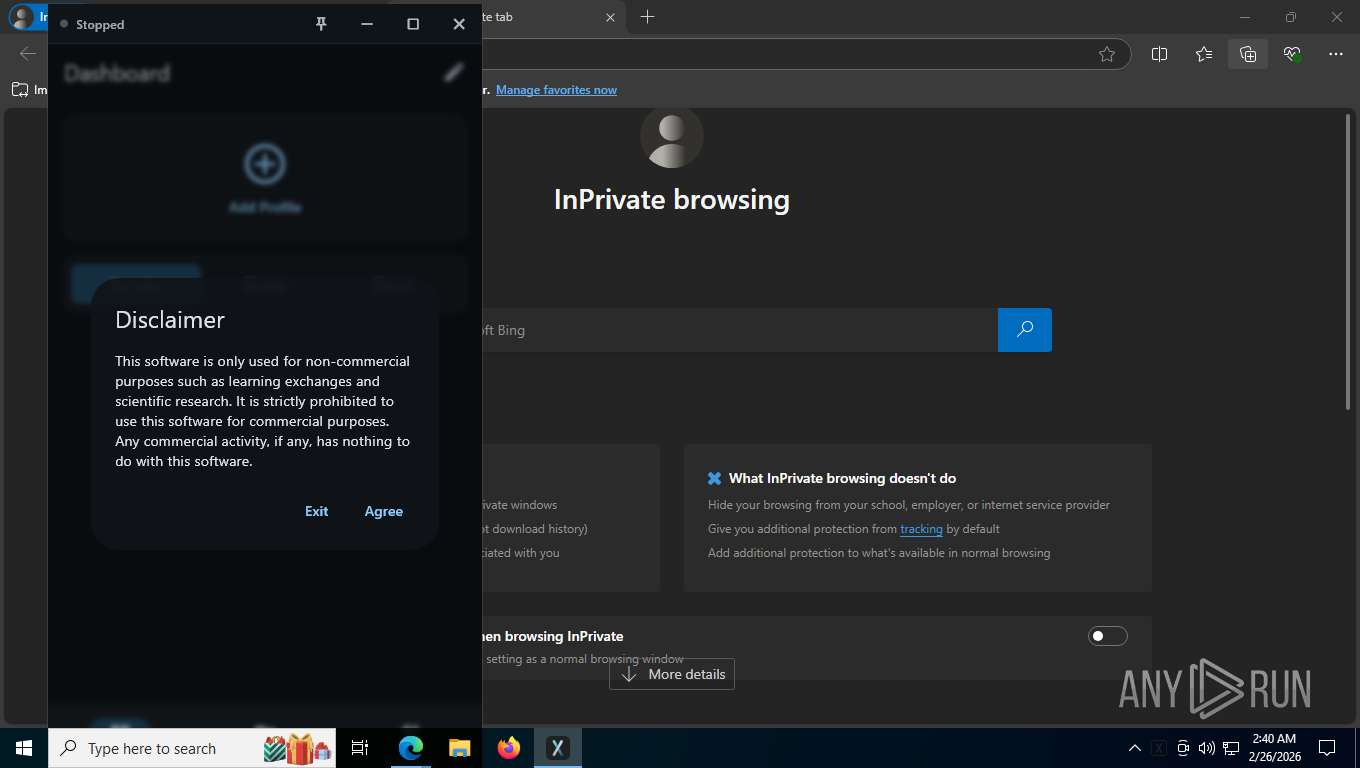Open the Edge Collections button
The height and width of the screenshot is (768, 1360).
[1248, 54]
